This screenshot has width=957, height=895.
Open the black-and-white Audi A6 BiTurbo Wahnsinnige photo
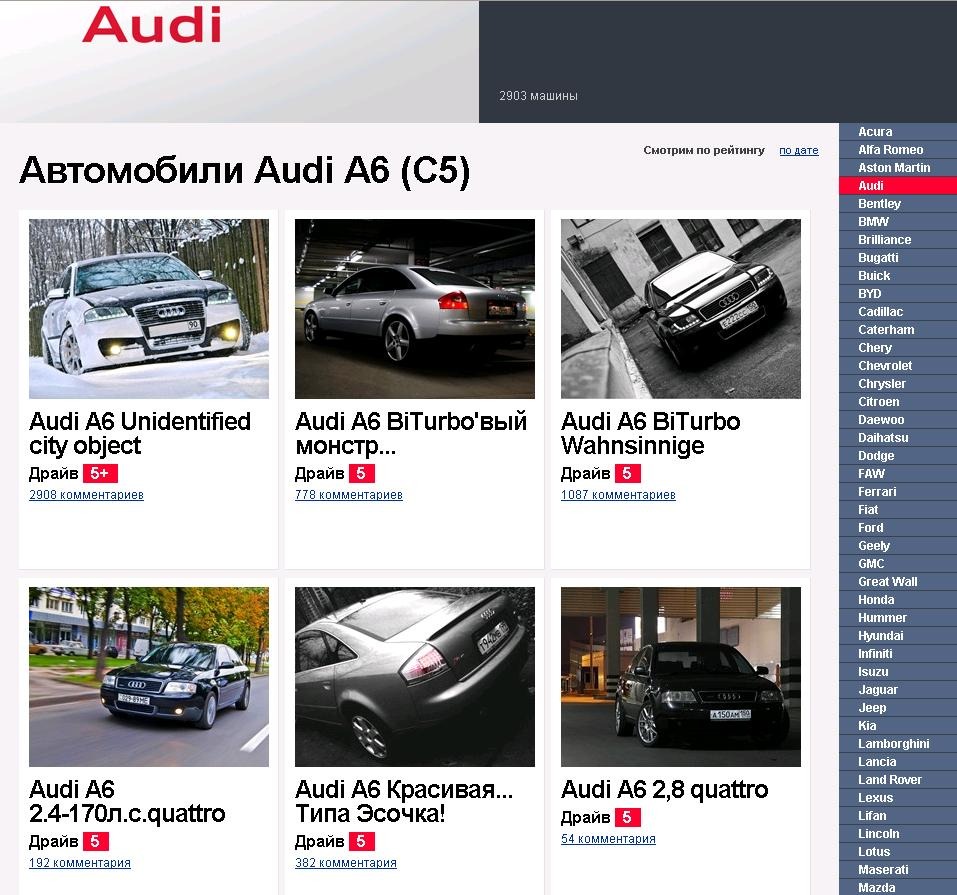681,308
